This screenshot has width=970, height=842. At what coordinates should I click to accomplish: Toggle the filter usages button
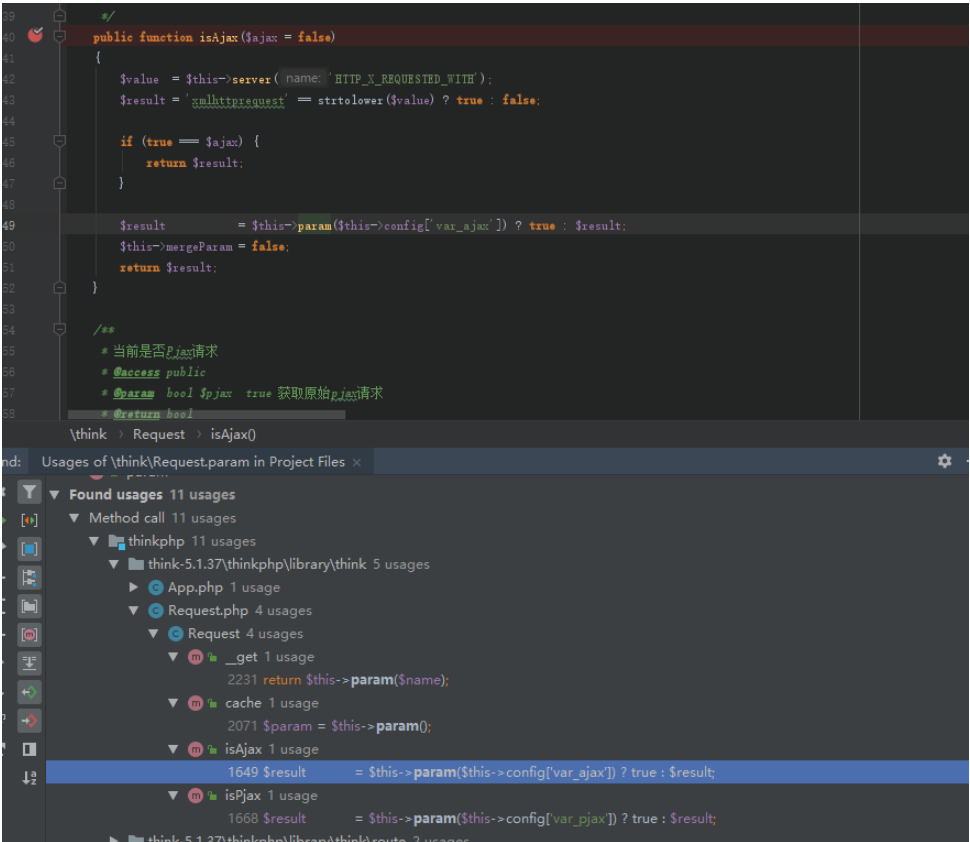point(29,492)
